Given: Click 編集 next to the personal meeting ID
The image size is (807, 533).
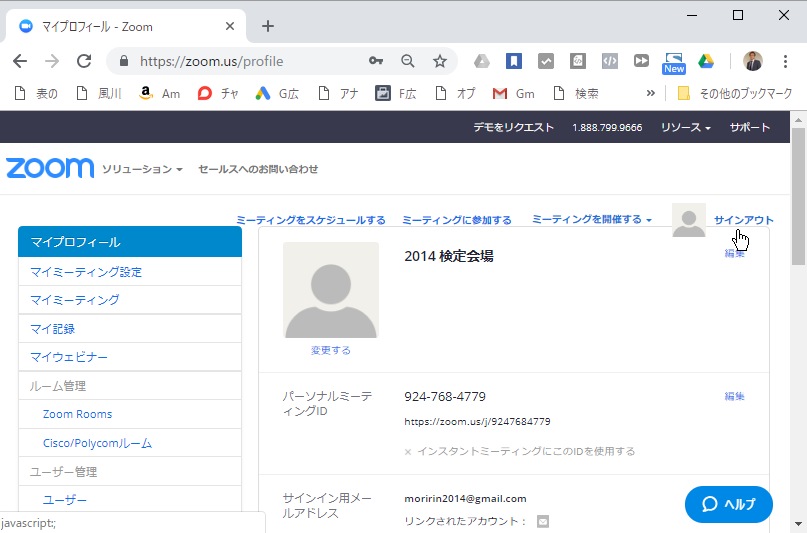Looking at the screenshot, I should pyautogui.click(x=734, y=396).
